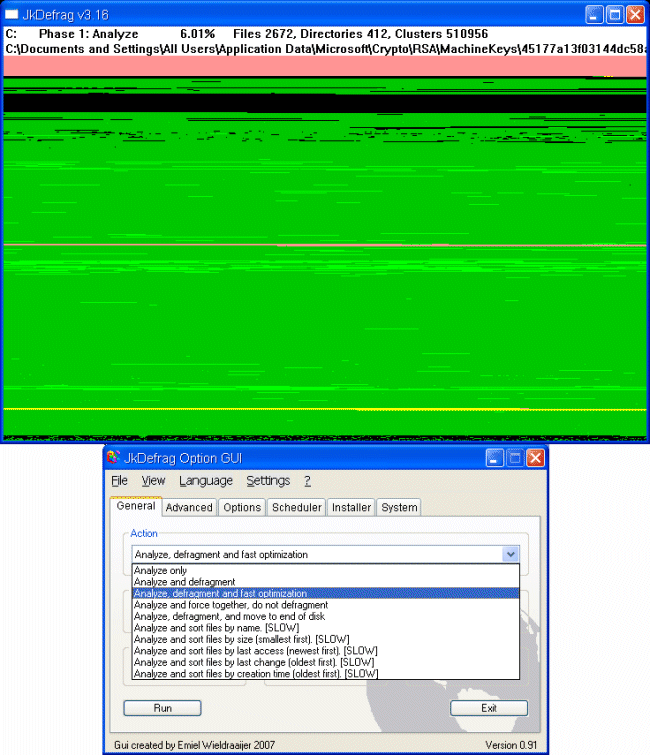
Task: Click the 'Version 0.91' status text
Action: (511, 745)
